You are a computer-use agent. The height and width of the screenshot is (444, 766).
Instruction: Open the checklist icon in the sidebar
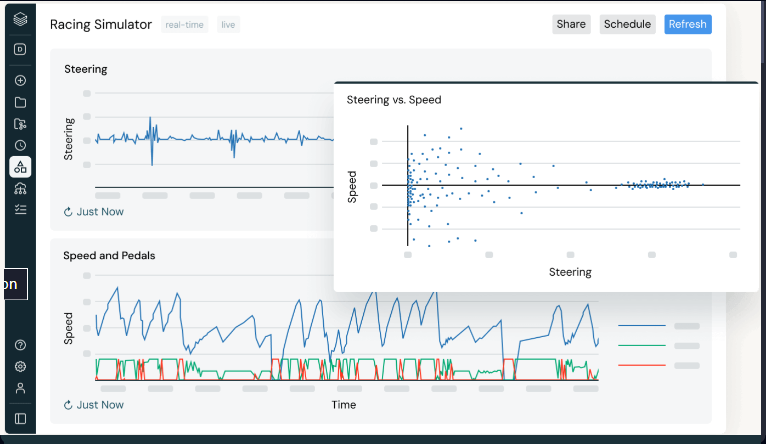tap(20, 209)
